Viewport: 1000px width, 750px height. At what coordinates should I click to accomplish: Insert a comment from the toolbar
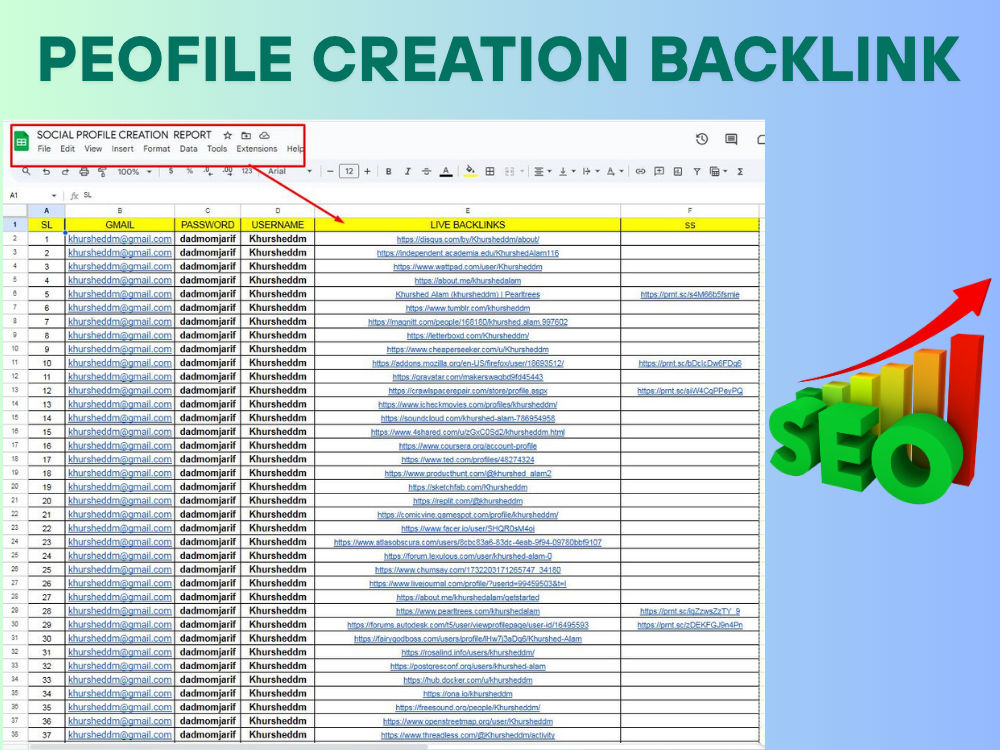pyautogui.click(x=659, y=172)
